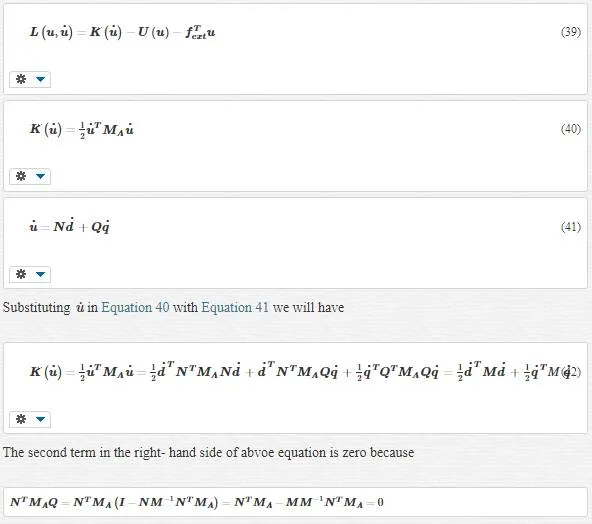Viewport: 592px width, 524px height.
Task: Select the kinetic energy formula in equation 40
Action: click(x=82, y=129)
